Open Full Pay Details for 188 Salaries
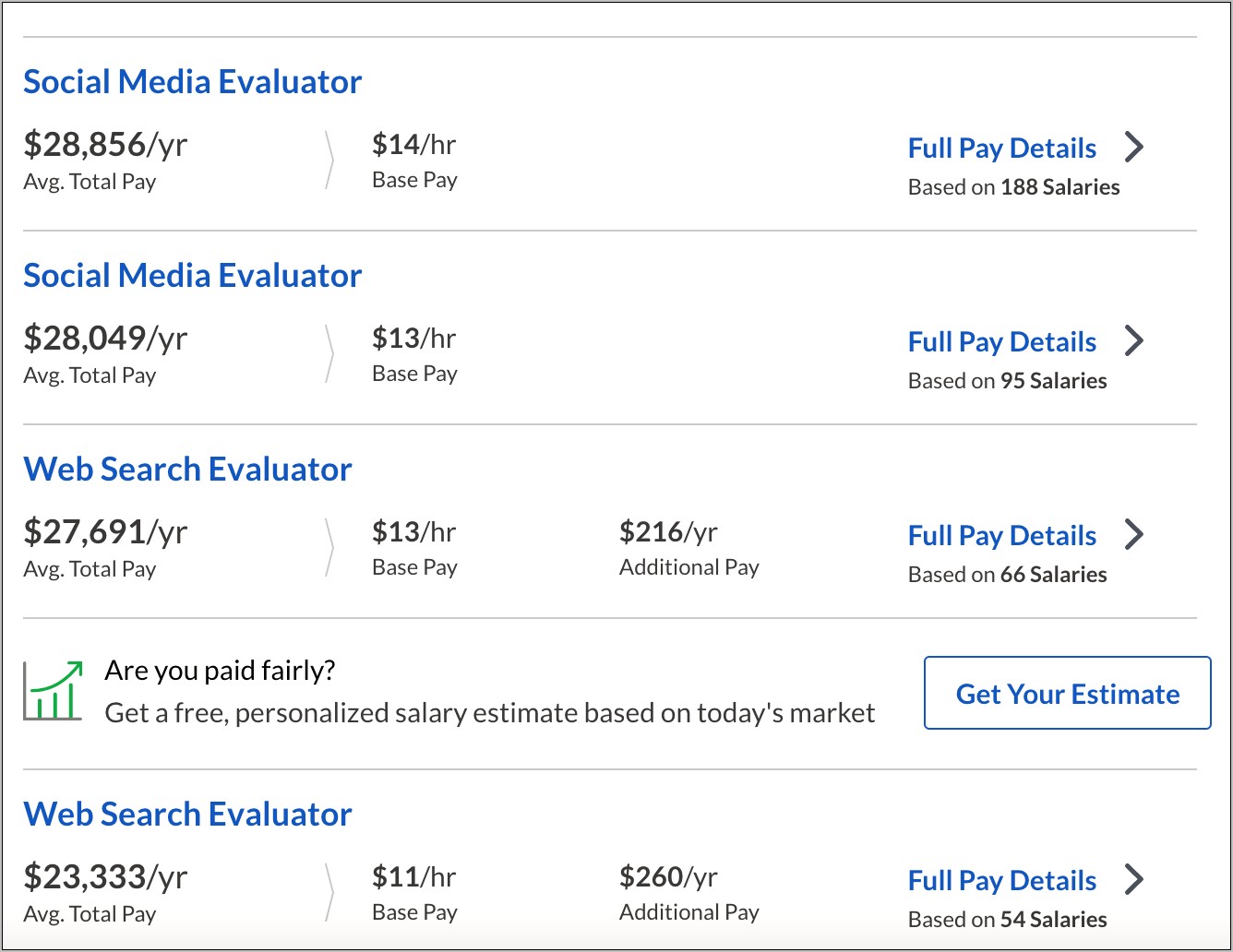 click(x=1002, y=149)
